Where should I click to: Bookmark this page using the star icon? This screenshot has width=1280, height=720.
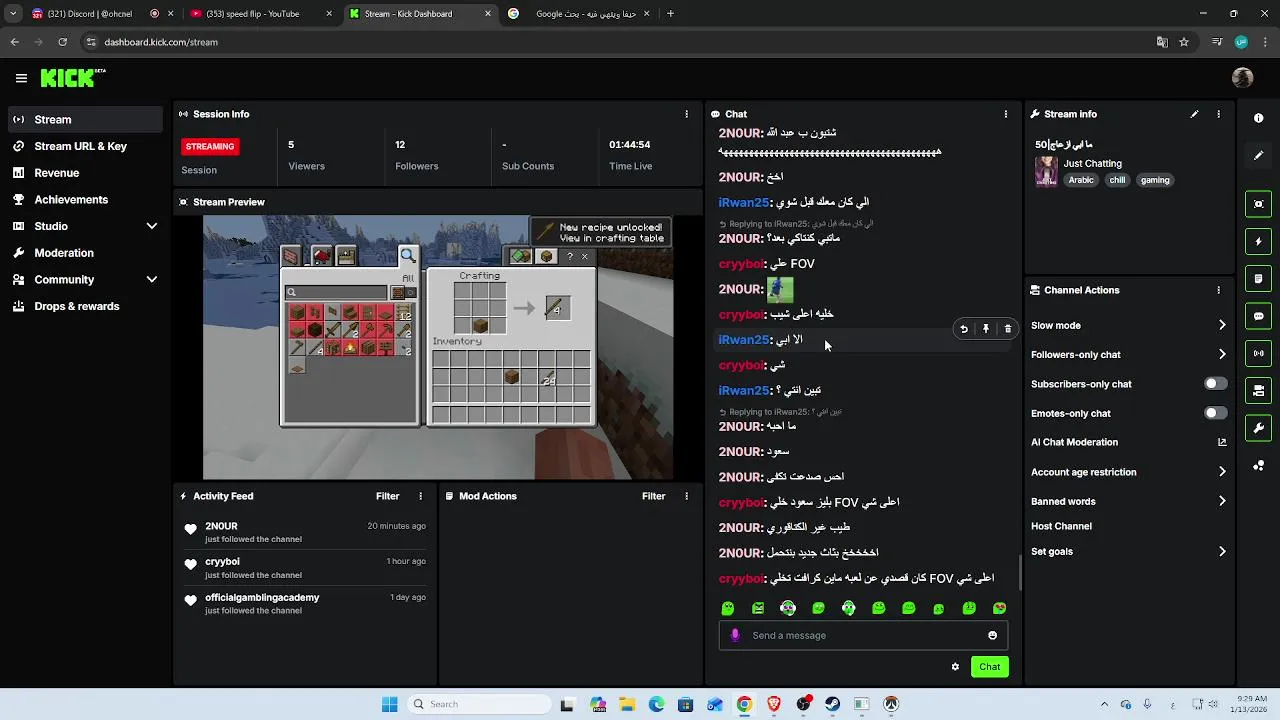tap(1184, 42)
